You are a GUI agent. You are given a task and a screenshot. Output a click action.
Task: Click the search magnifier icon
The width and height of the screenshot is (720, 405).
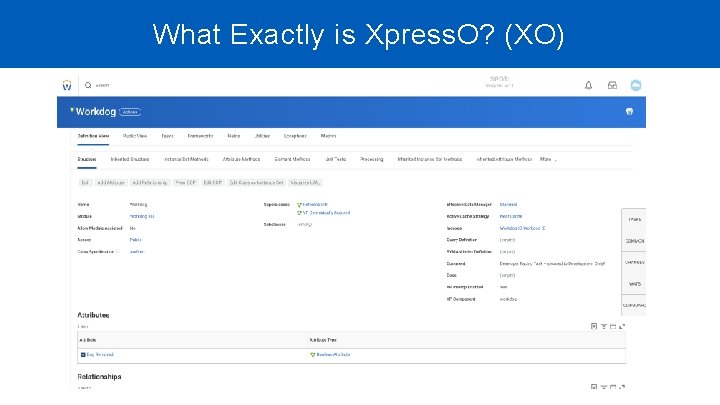click(x=88, y=85)
